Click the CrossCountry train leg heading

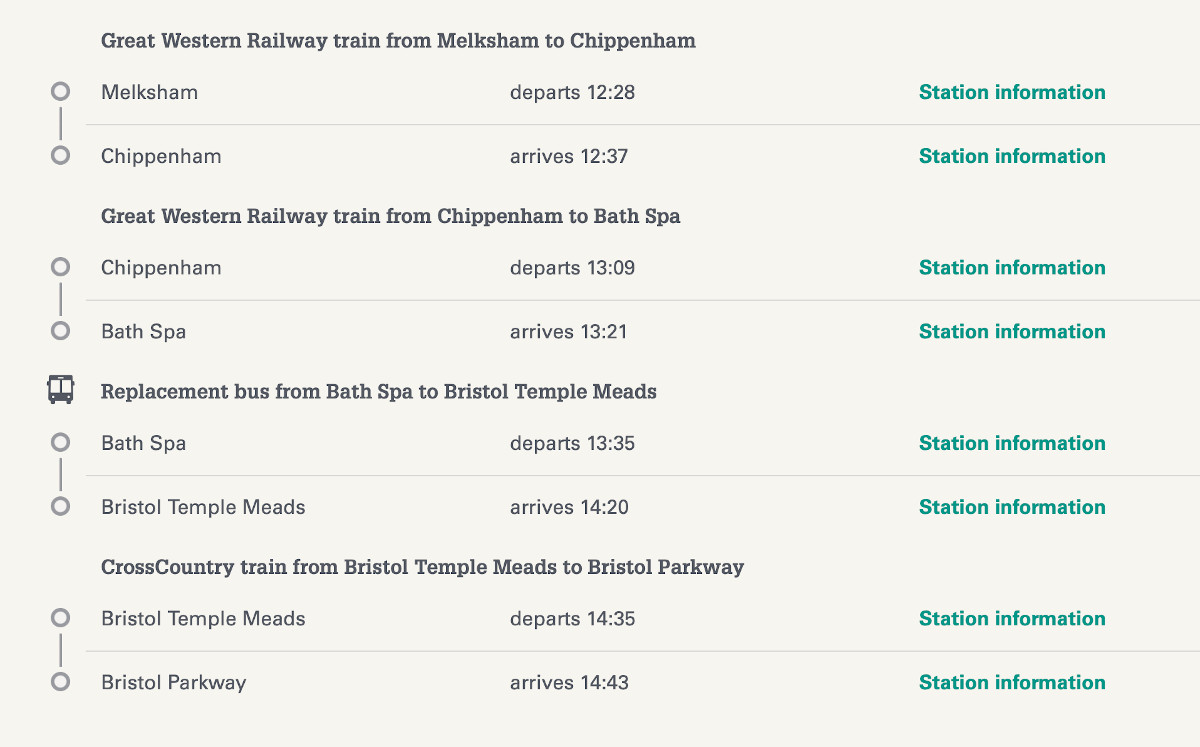[422, 567]
